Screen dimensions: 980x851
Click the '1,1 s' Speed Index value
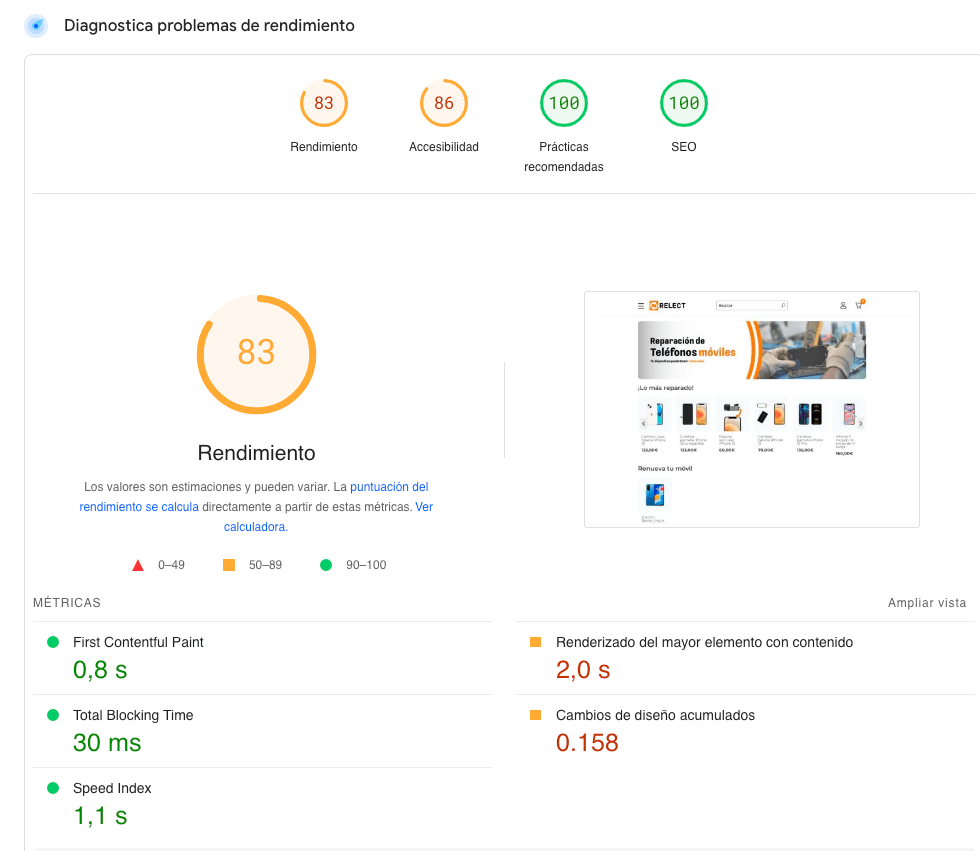pyautogui.click(x=100, y=816)
